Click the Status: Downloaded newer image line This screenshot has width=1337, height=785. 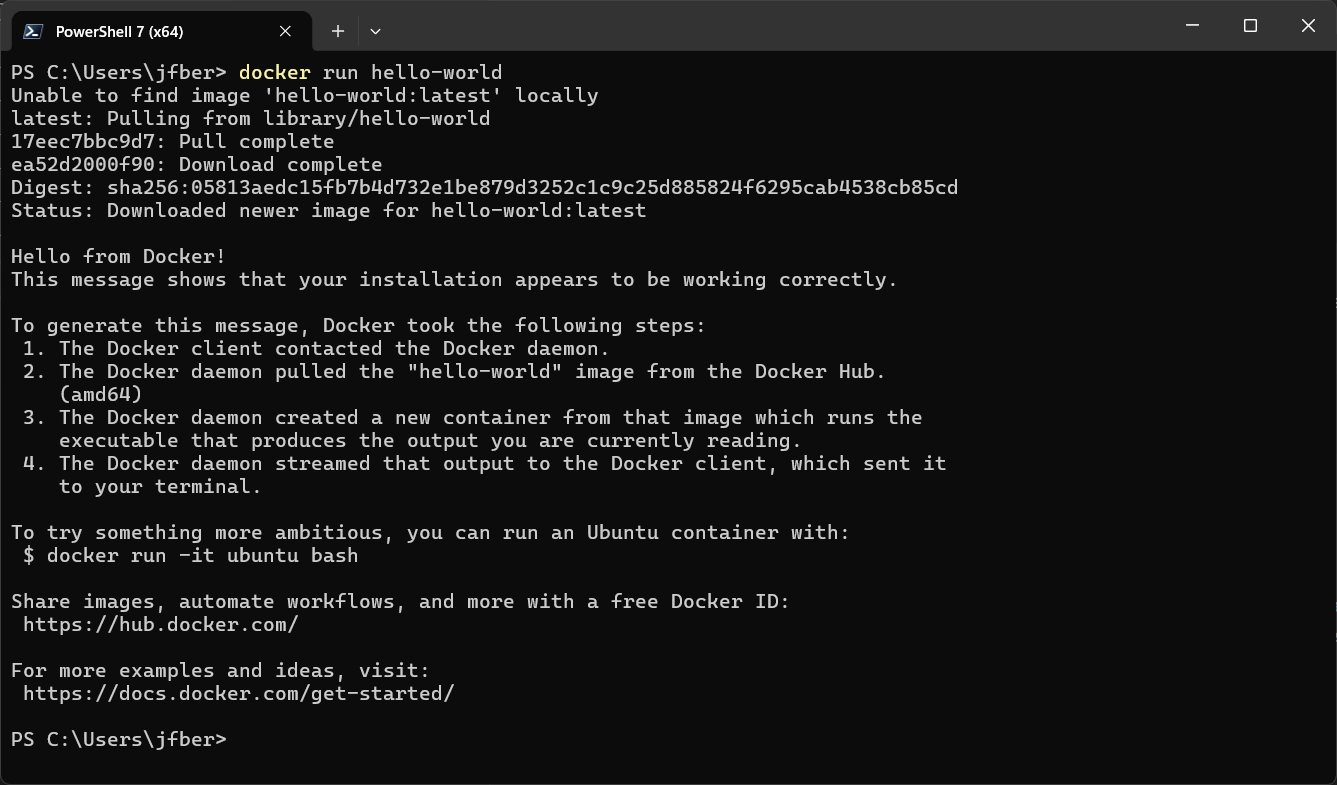click(328, 210)
